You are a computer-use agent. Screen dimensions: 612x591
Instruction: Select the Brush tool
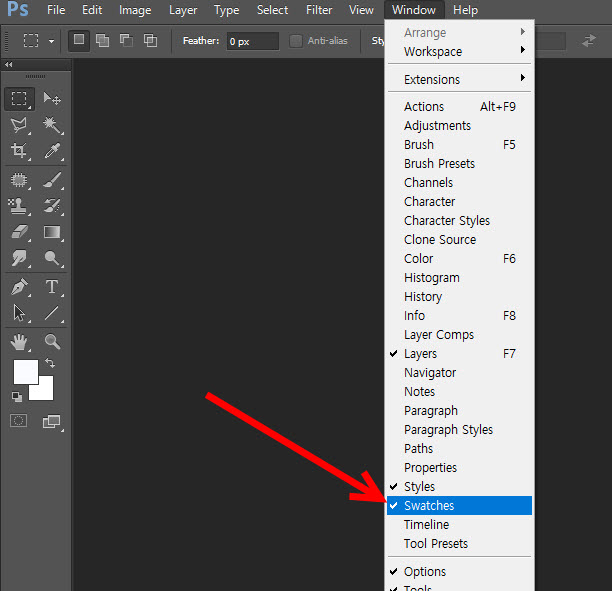(x=52, y=180)
